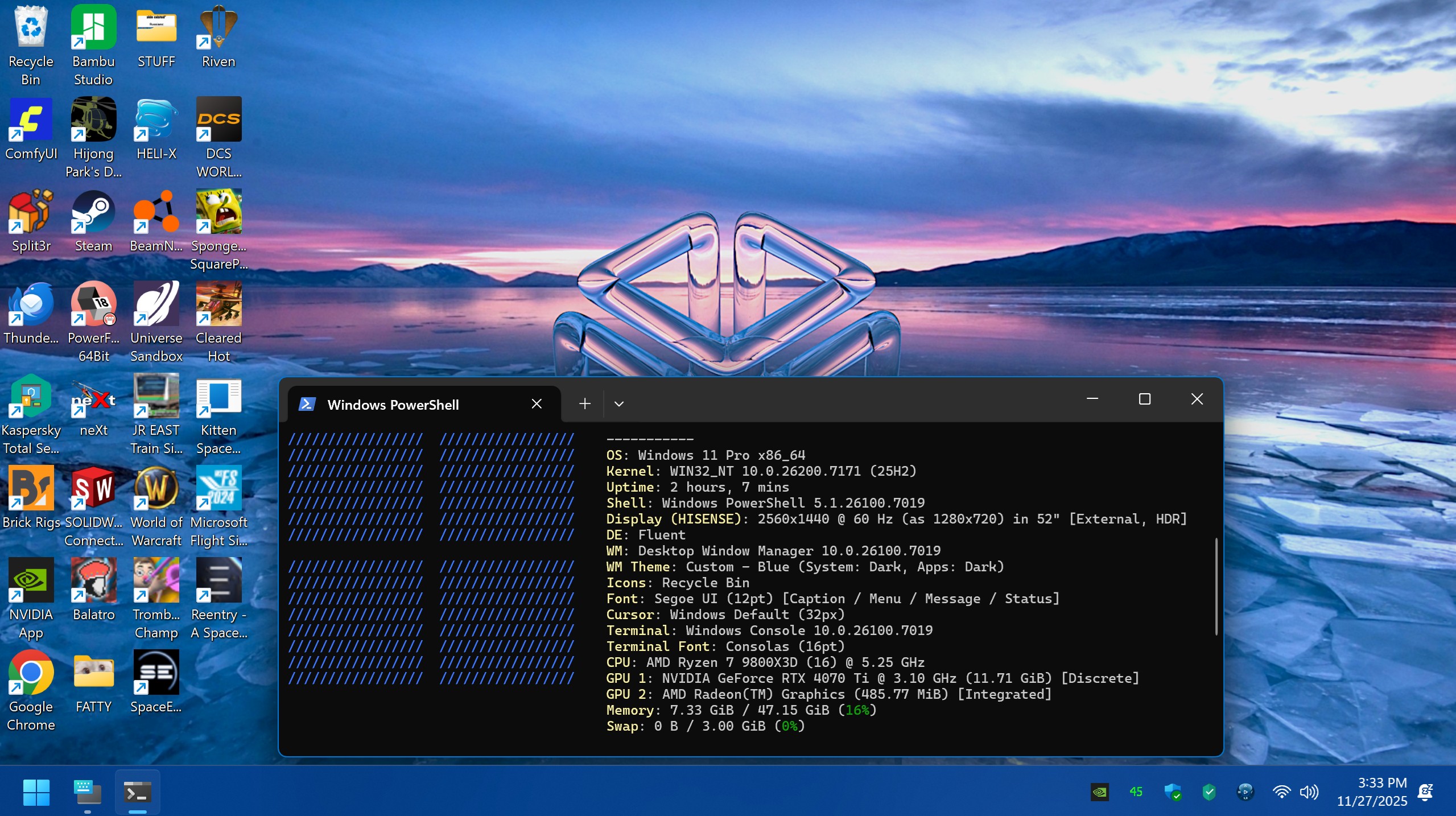The height and width of the screenshot is (816, 1456).
Task: Open the clock and date flyout
Action: pos(1371,792)
